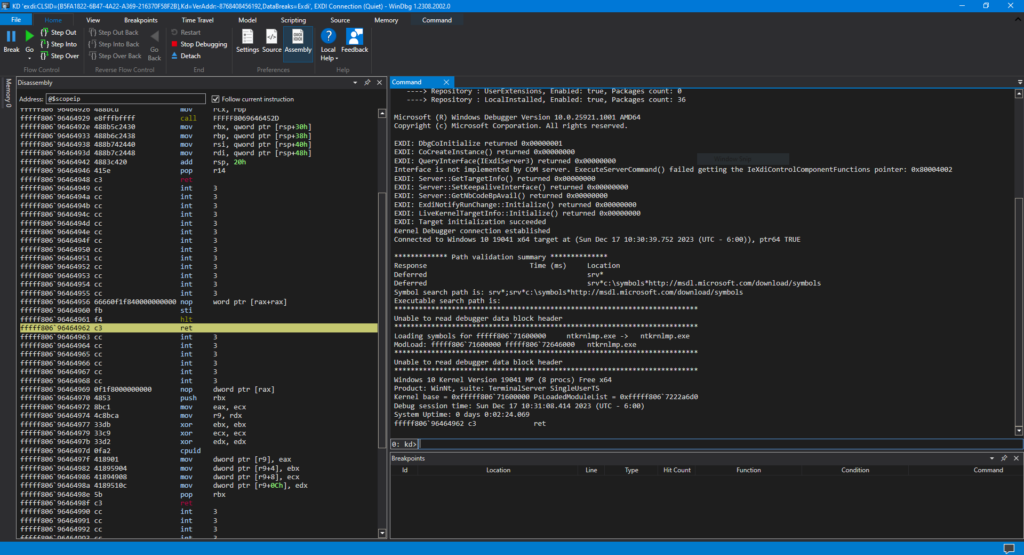The height and width of the screenshot is (555, 1024).
Task: Select the sti instruction row
Action: [x=198, y=311]
